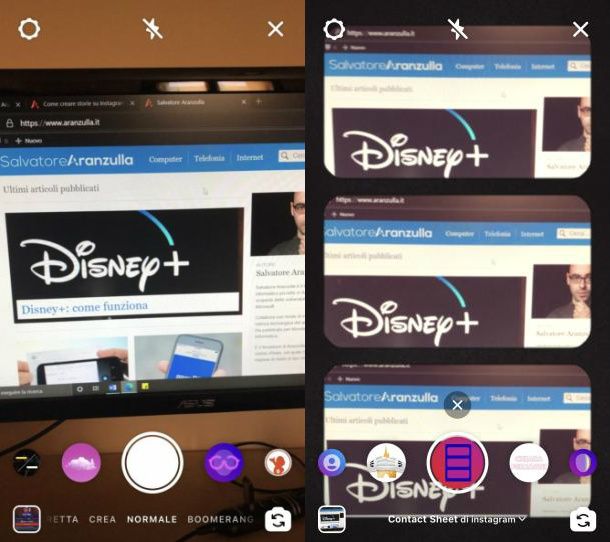The image size is (610, 542).
Task: Expand Contact Sheet di Instagram dropdown
Action: click(x=457, y=519)
